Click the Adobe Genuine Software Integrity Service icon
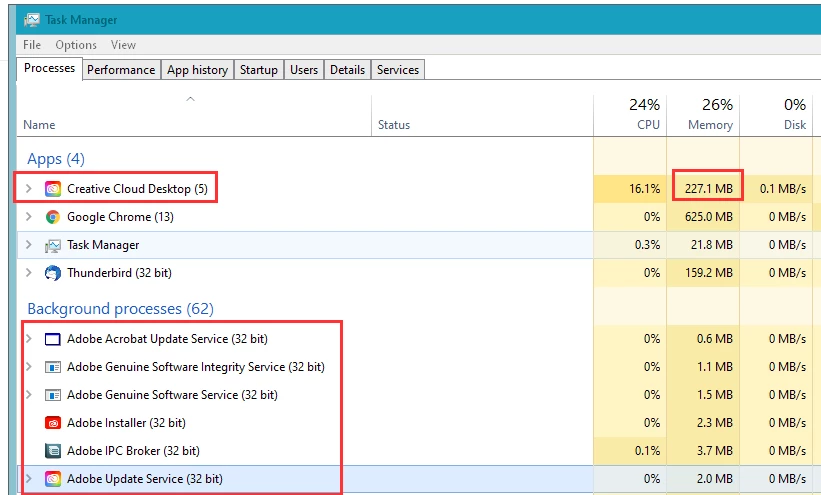This screenshot has width=821, height=495. (53, 367)
